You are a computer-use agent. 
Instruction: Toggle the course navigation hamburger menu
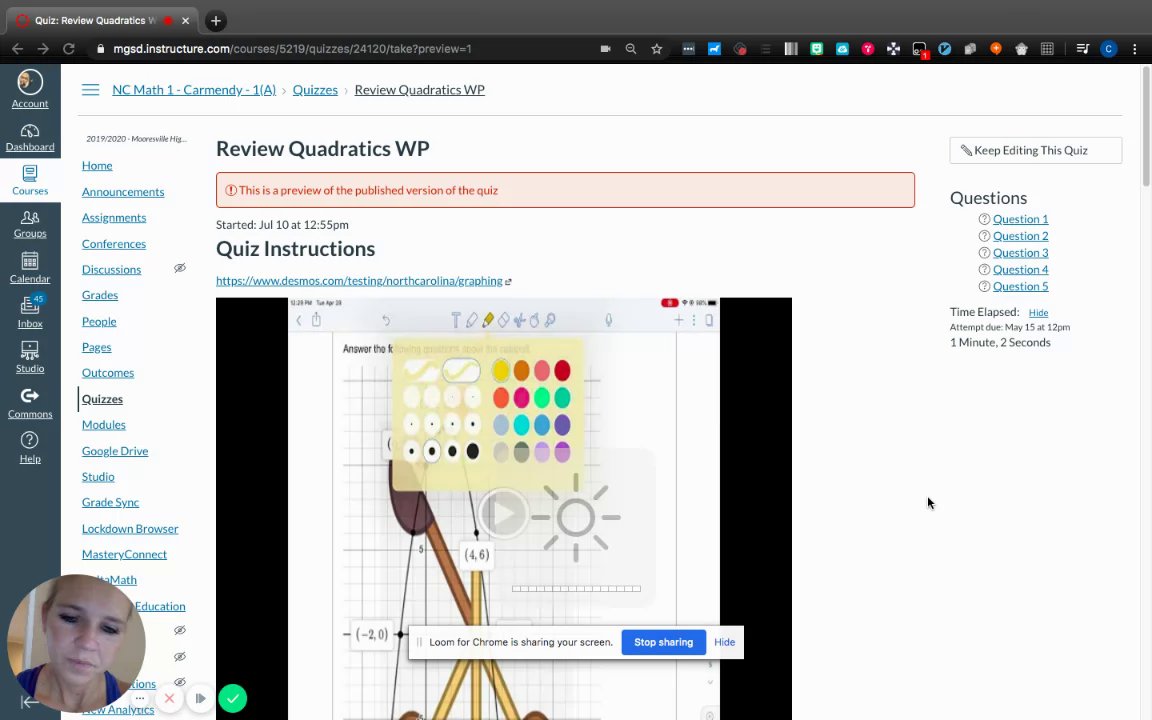point(90,90)
